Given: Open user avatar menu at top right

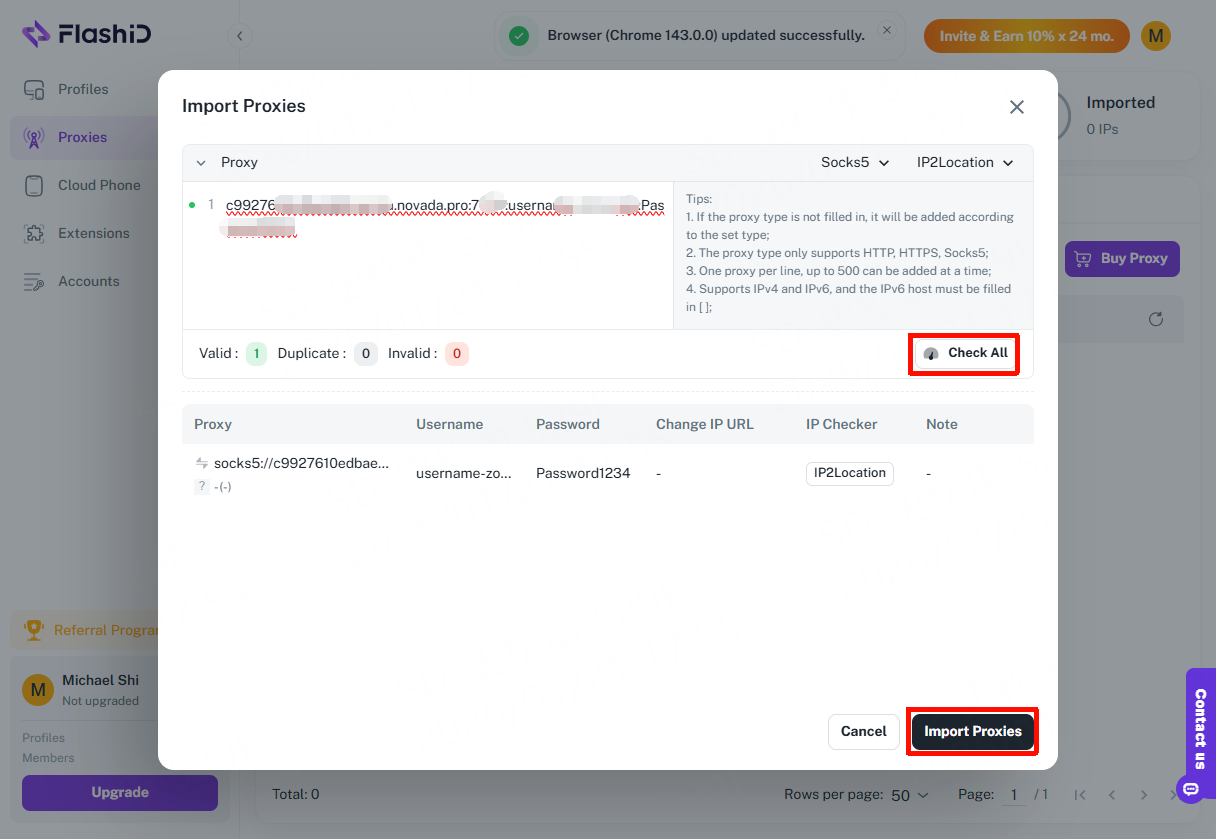Looking at the screenshot, I should 1155,36.
